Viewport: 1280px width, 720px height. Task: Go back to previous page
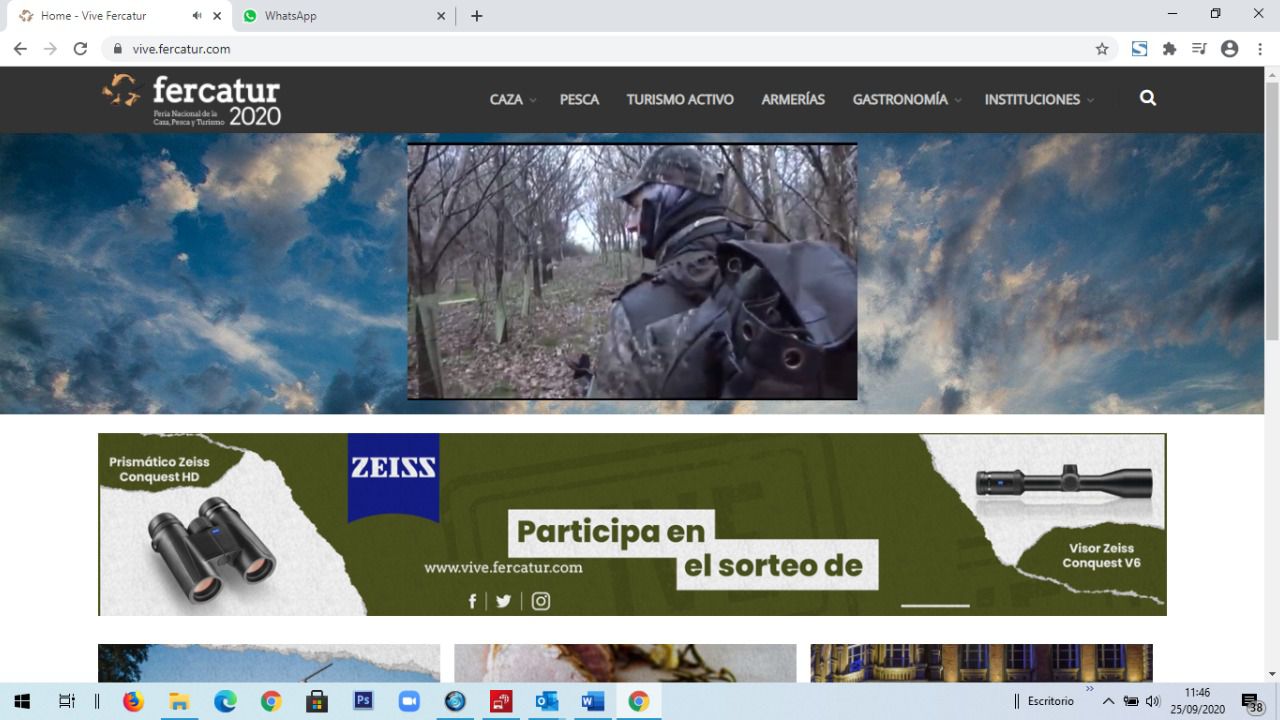(x=20, y=48)
